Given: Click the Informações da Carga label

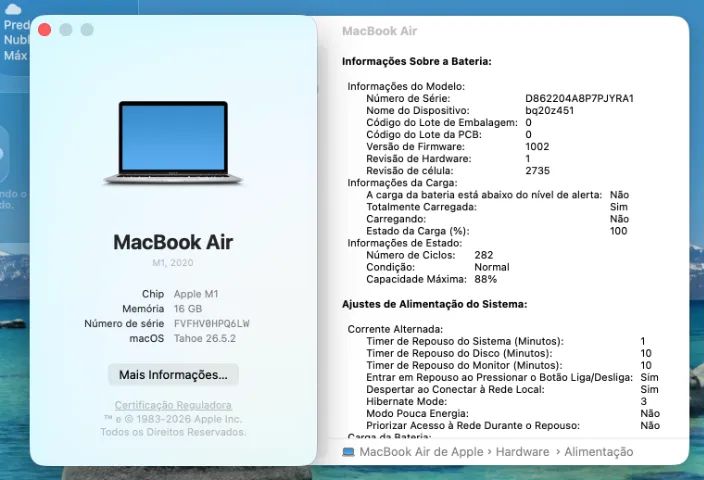Looking at the screenshot, I should 402,183.
